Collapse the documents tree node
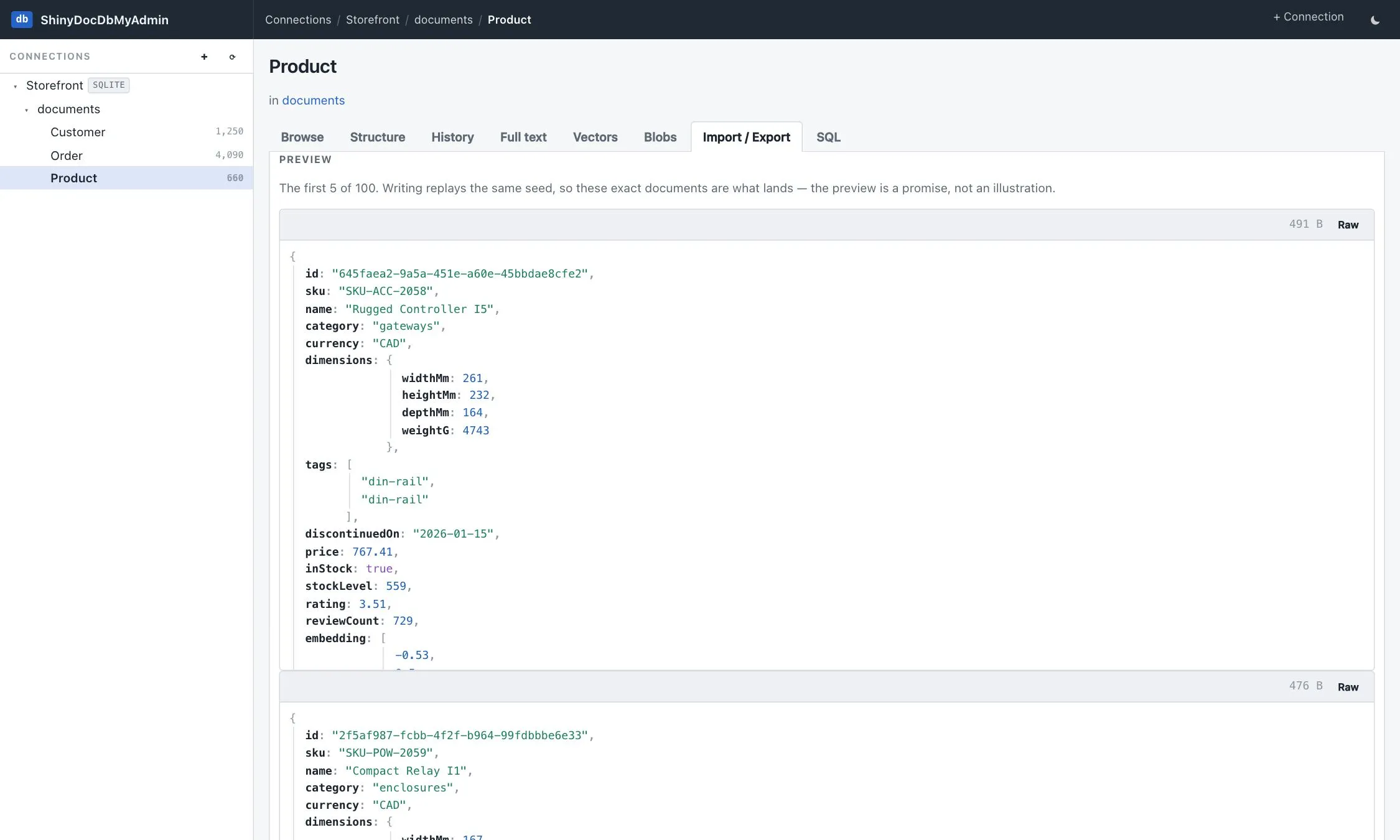Image resolution: width=1400 pixels, height=840 pixels. 27,110
